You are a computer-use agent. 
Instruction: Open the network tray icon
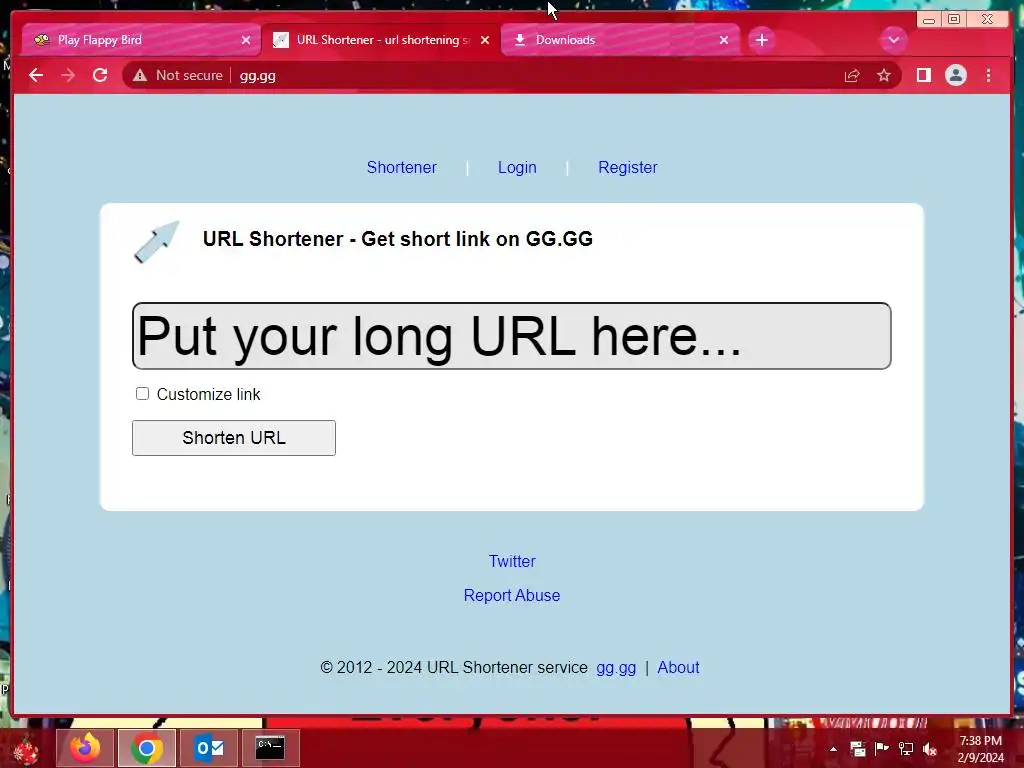coord(905,749)
